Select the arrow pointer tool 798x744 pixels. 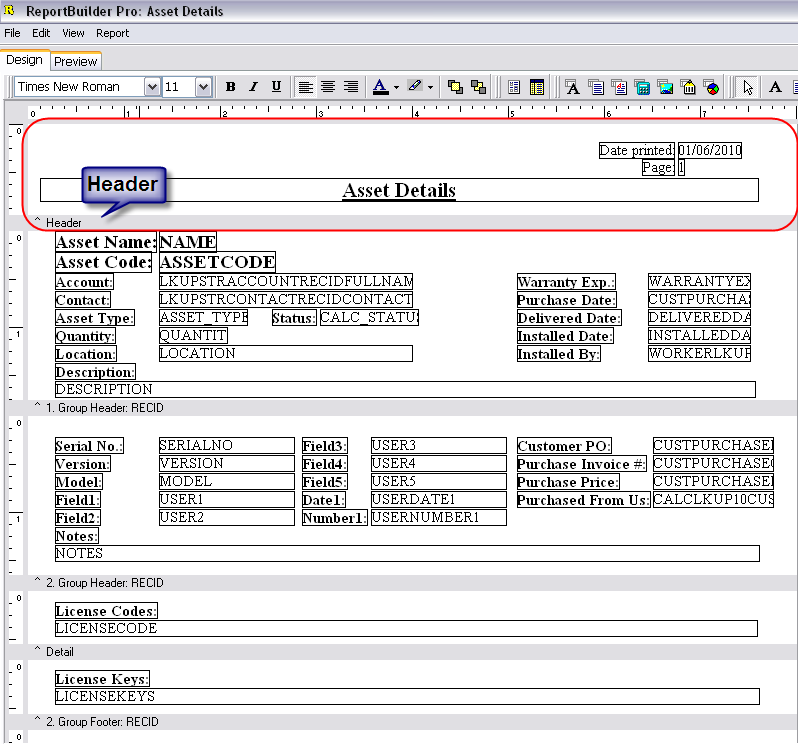tap(748, 87)
